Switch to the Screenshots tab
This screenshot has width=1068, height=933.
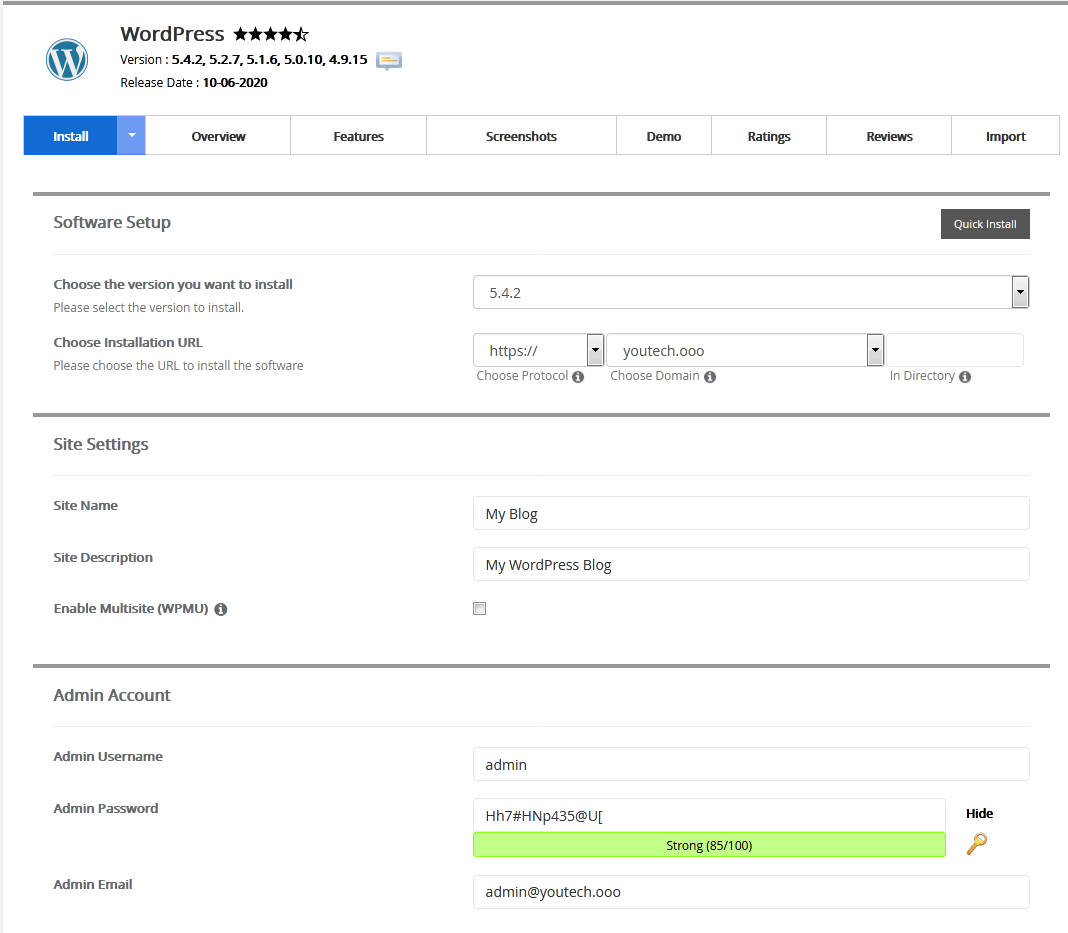point(521,136)
